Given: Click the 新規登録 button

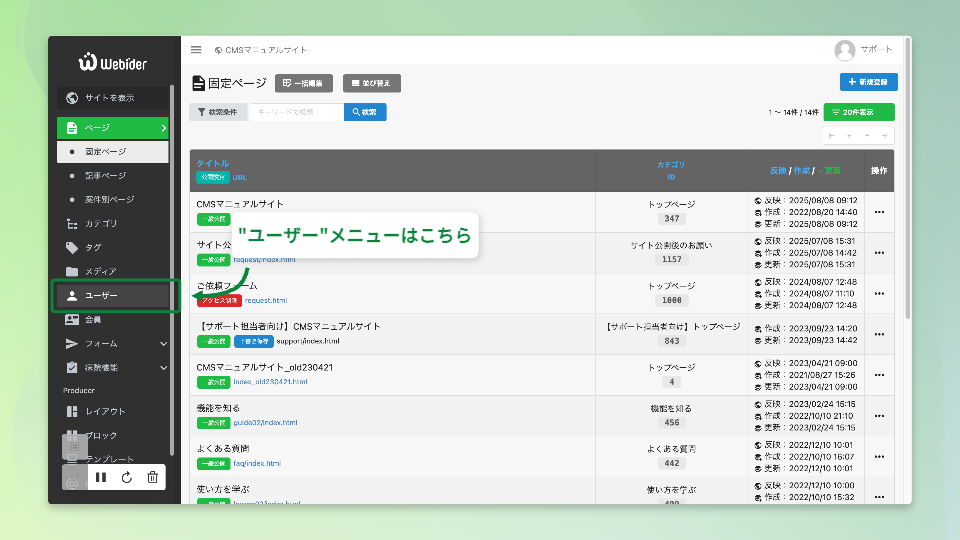Looking at the screenshot, I should 868,82.
